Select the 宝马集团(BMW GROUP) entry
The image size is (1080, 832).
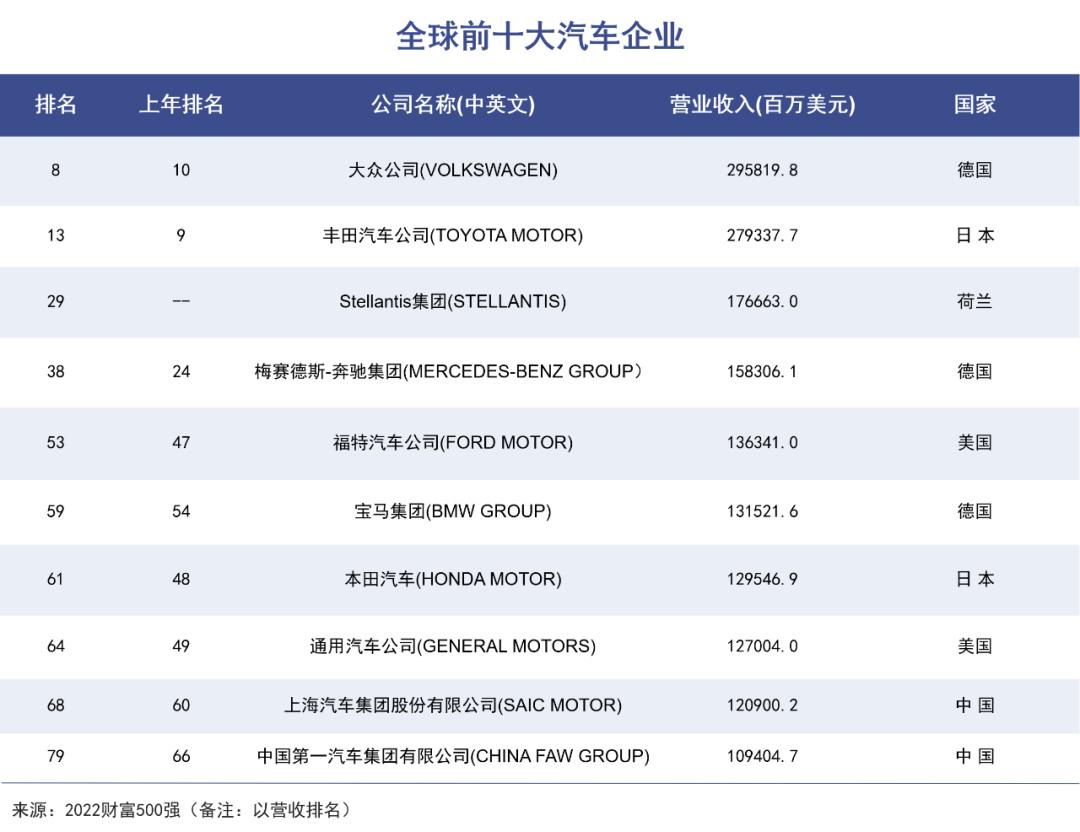click(453, 511)
